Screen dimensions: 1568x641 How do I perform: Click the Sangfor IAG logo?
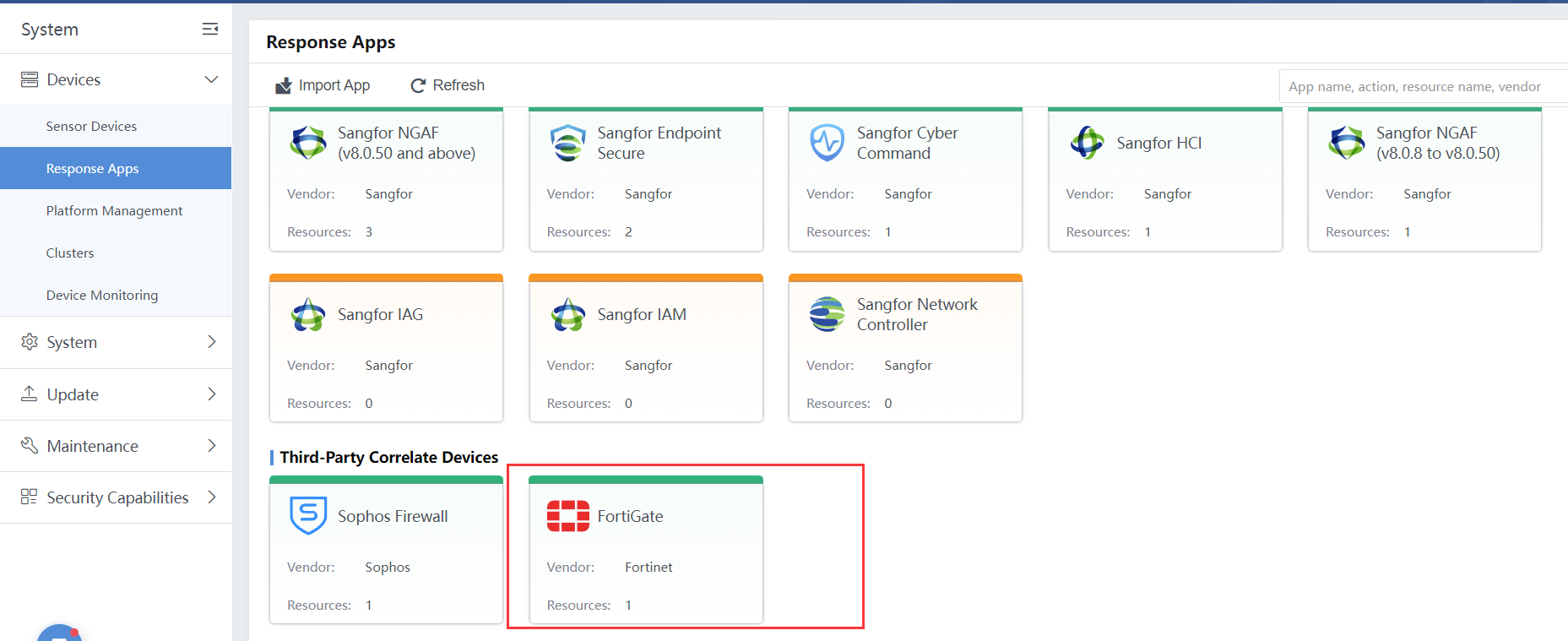tap(308, 314)
